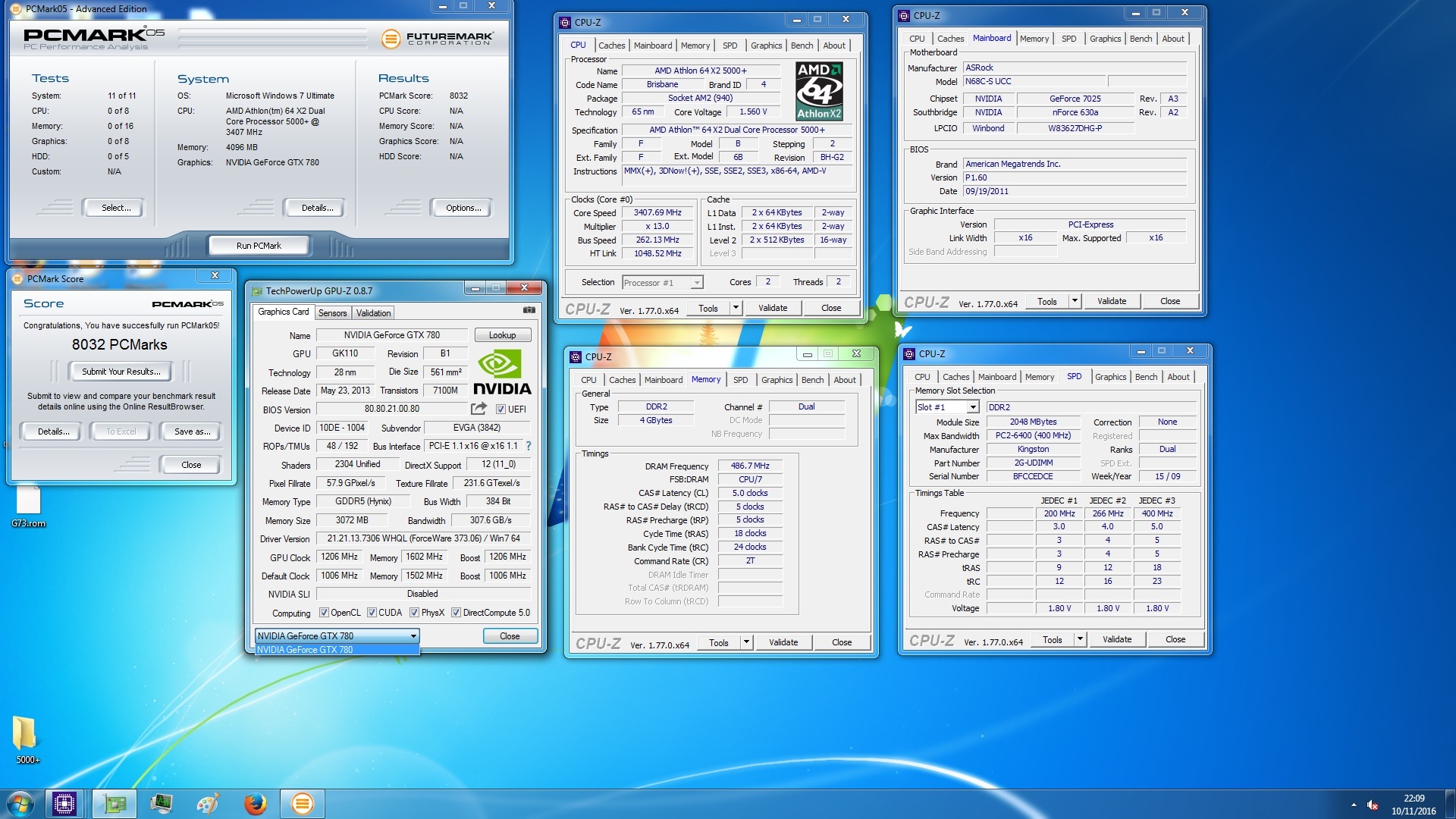Click the Driver Version field in GPU-Z
The image size is (1456, 819).
pyautogui.click(x=422, y=538)
